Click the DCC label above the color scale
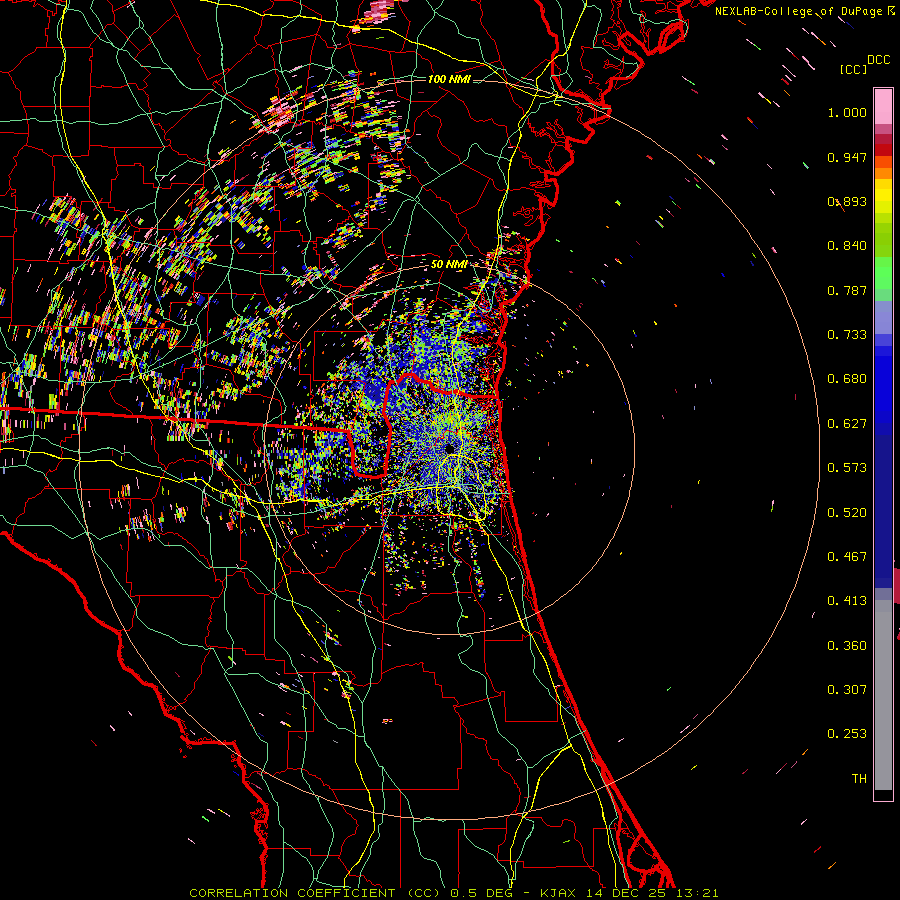 click(878, 60)
